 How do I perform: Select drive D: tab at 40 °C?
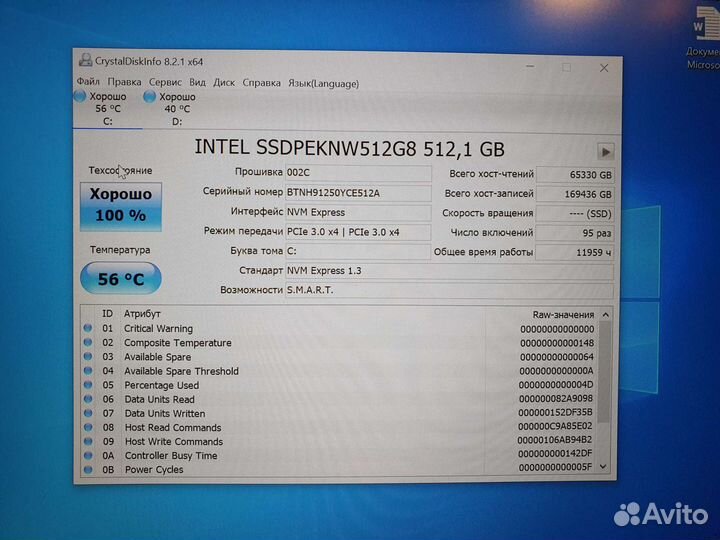tap(177, 109)
